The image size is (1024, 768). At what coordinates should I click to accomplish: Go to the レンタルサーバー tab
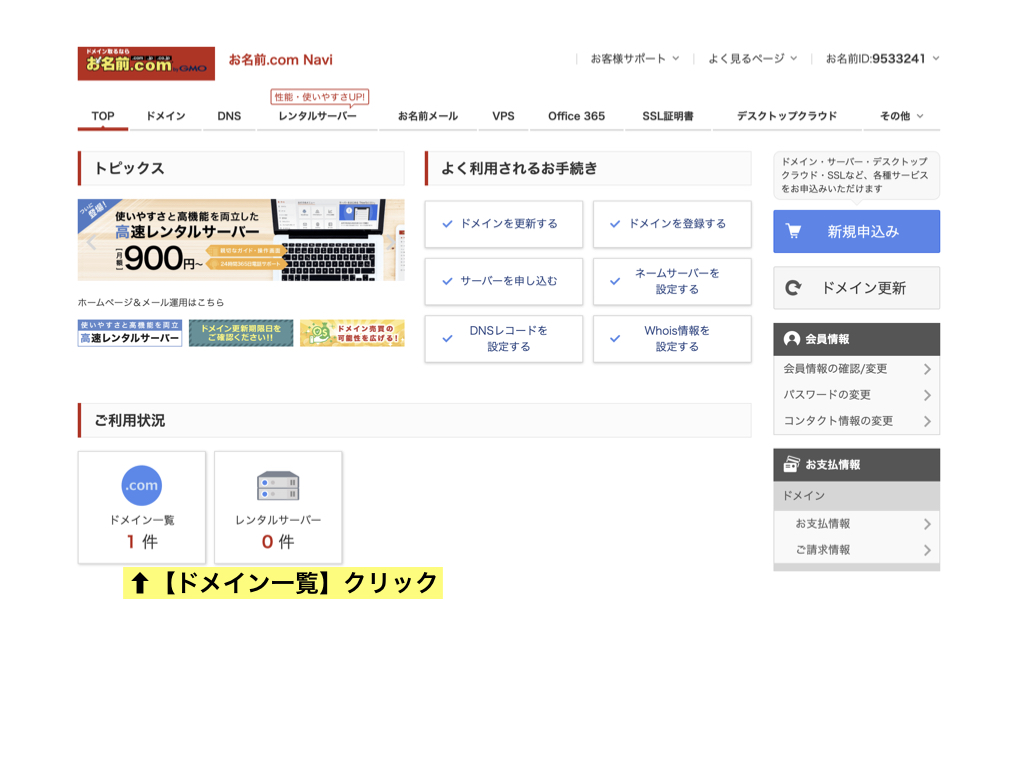click(317, 116)
